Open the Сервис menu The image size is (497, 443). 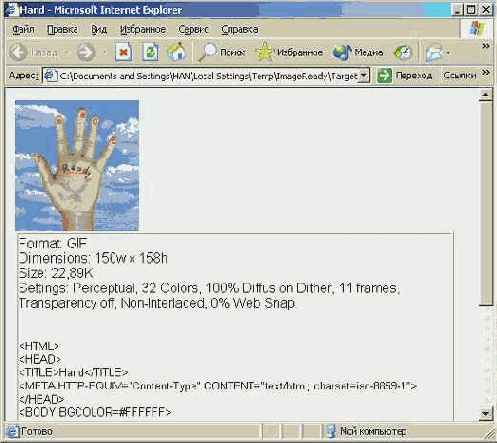pyautogui.click(x=193, y=29)
